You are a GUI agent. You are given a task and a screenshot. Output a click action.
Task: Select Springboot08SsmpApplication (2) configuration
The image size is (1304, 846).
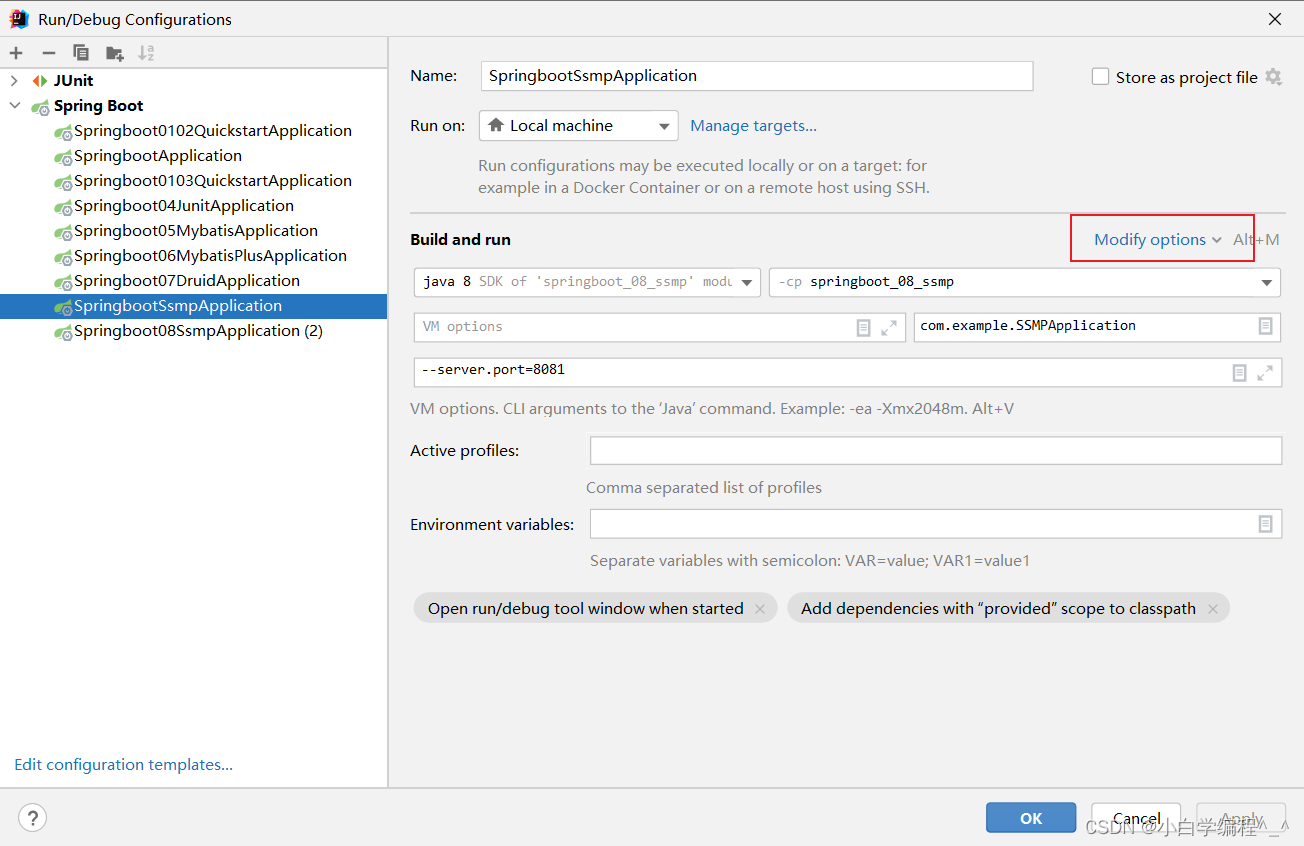click(x=198, y=331)
